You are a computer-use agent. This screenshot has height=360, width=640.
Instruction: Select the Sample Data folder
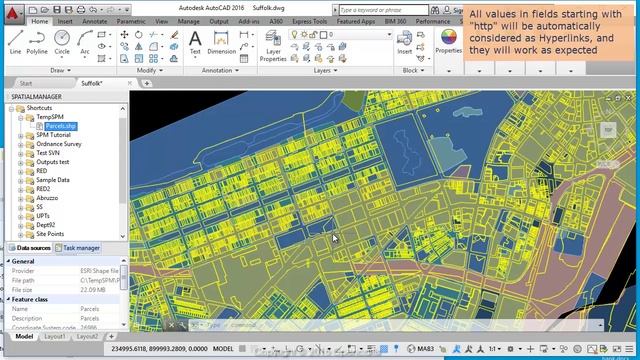pyautogui.click(x=53, y=180)
